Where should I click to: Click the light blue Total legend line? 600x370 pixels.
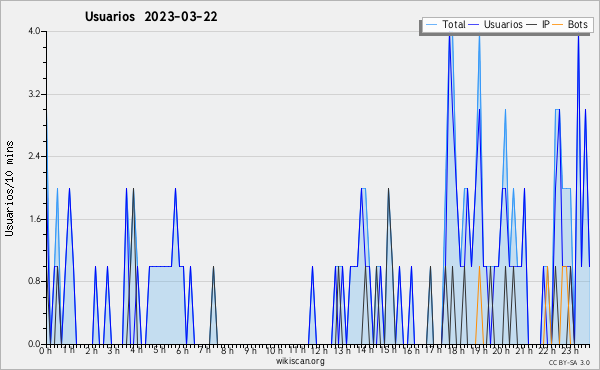(431, 25)
